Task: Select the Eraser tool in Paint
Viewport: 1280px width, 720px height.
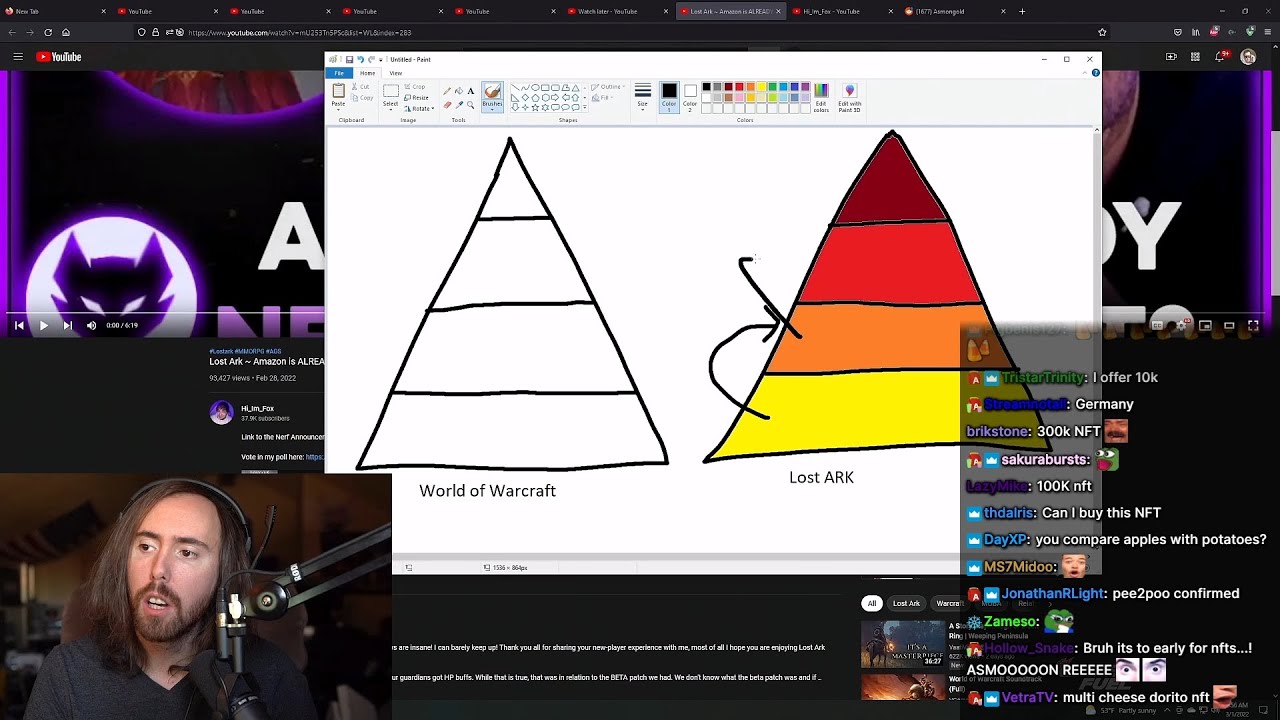Action: [447, 105]
